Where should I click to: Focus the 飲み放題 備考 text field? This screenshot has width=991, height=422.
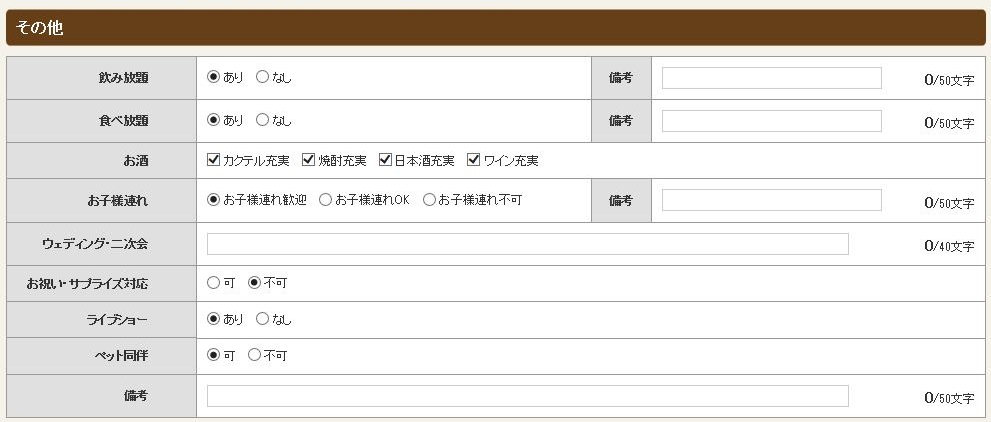pos(772,78)
